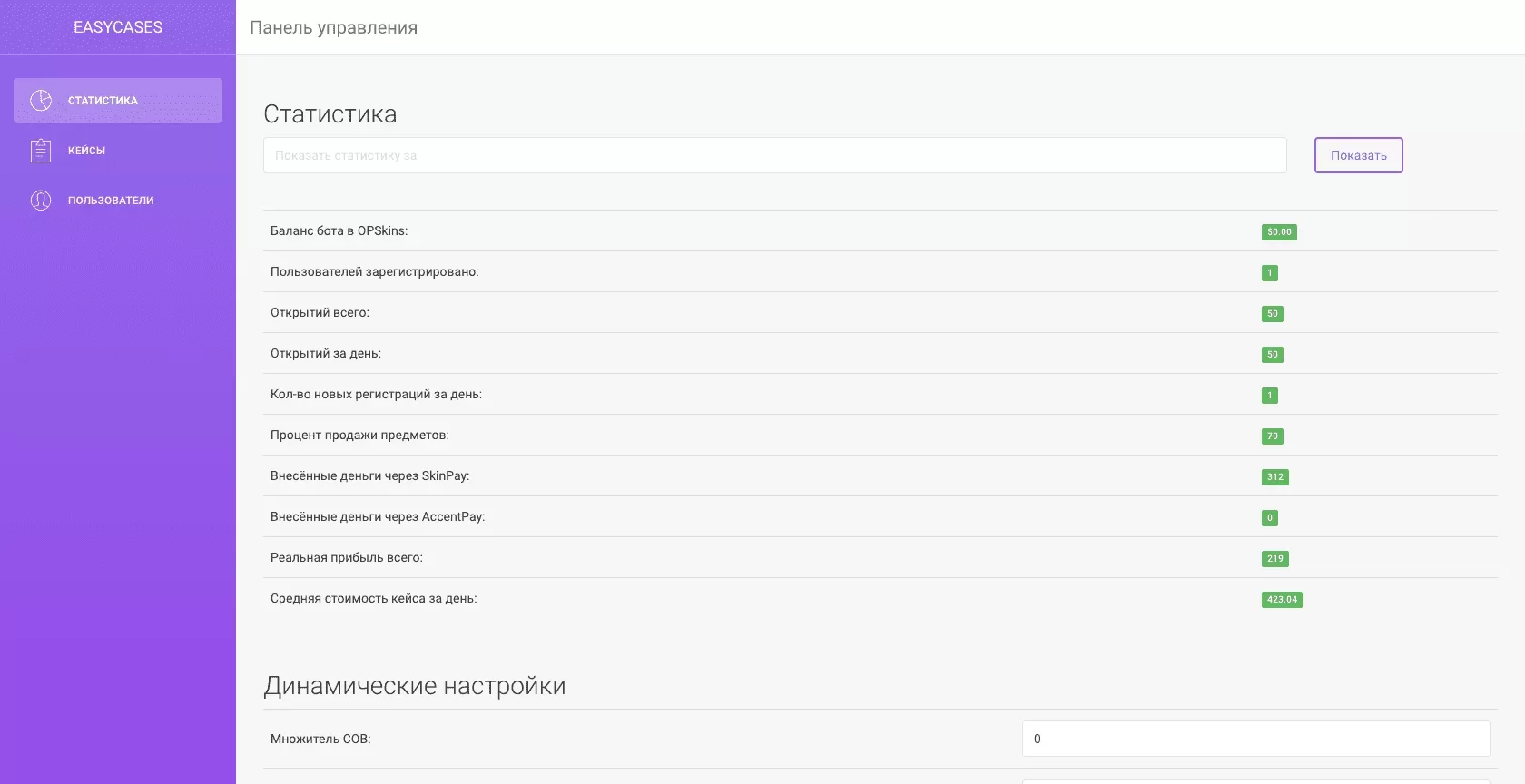
Task: Click 'Внесённые деньги через AccentPay:' label
Action: click(x=379, y=517)
